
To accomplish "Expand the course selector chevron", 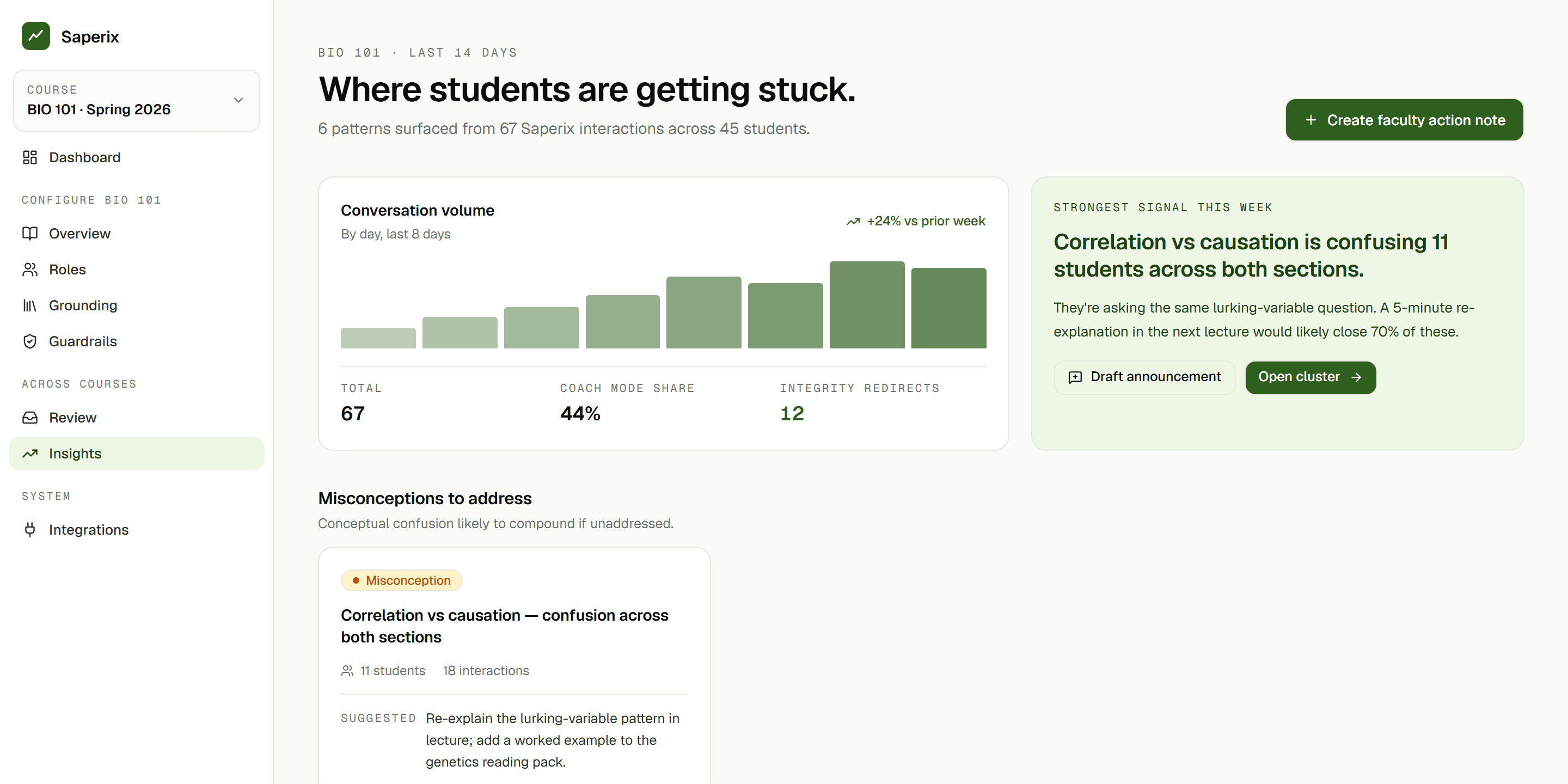I will coord(238,100).
